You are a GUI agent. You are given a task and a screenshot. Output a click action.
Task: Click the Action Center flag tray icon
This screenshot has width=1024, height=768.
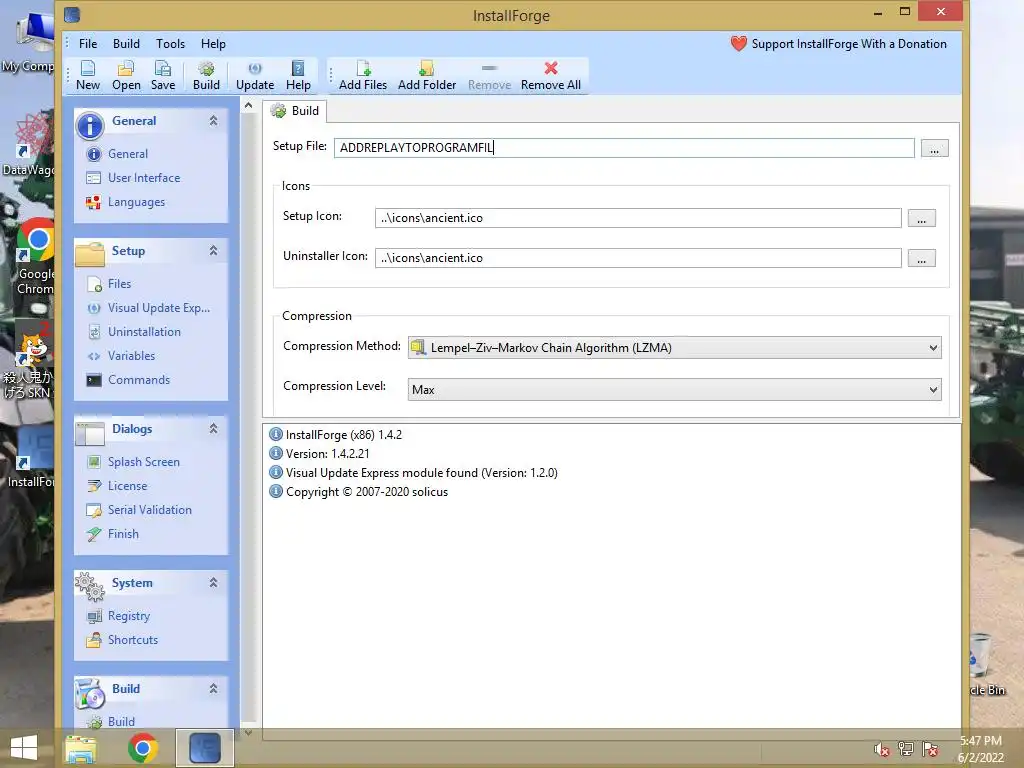pos(930,749)
